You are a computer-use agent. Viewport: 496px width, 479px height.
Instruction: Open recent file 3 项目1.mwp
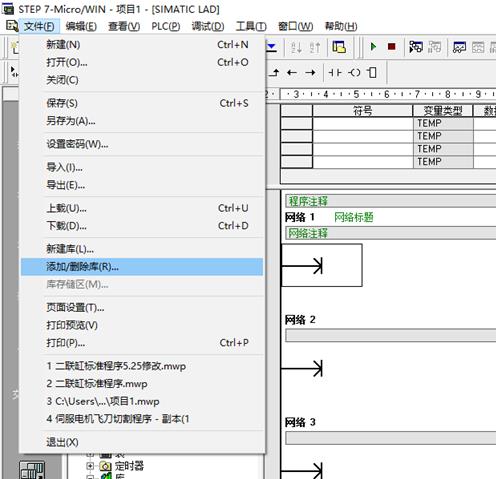[142, 401]
